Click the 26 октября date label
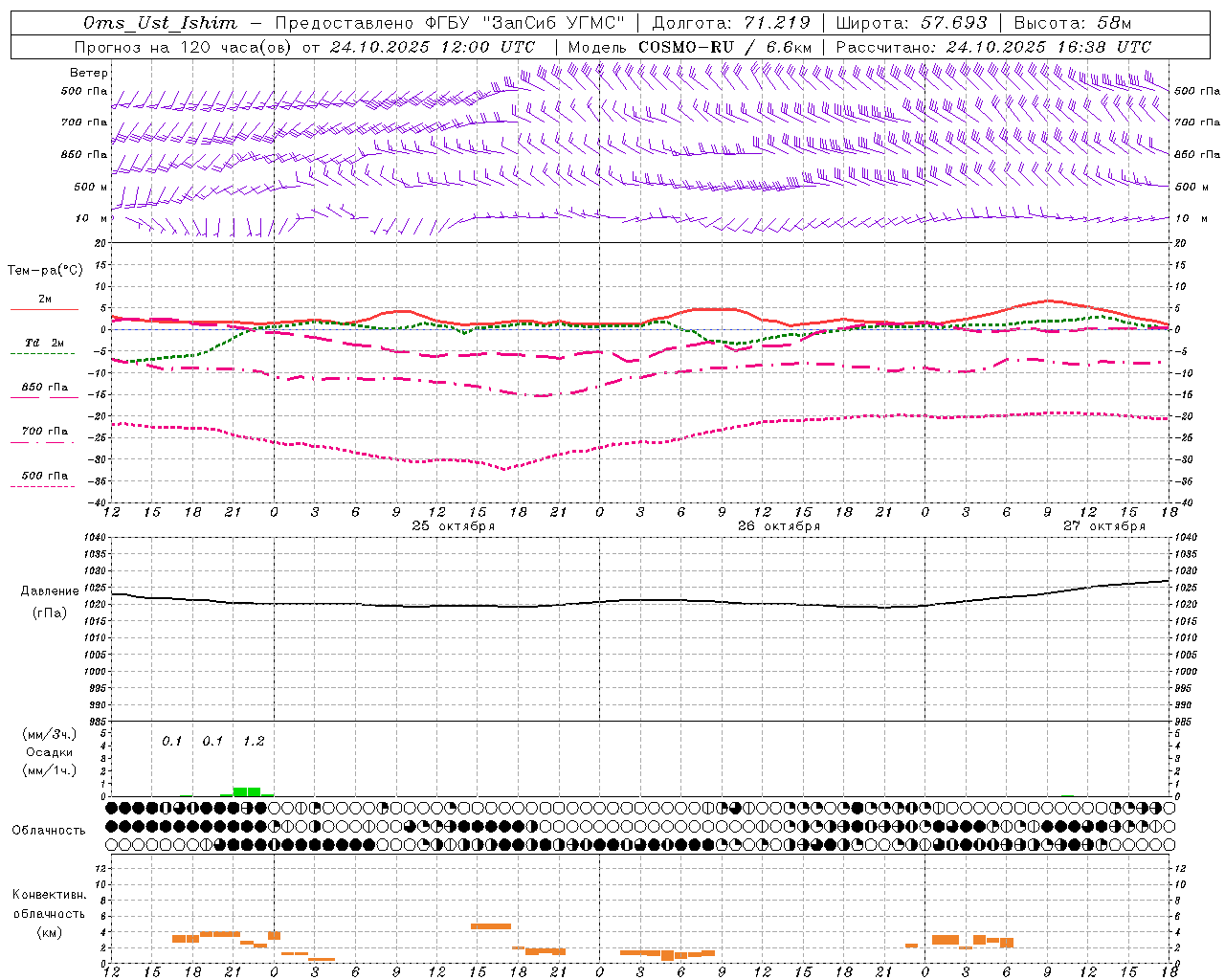1225x980 pixels. point(779,525)
